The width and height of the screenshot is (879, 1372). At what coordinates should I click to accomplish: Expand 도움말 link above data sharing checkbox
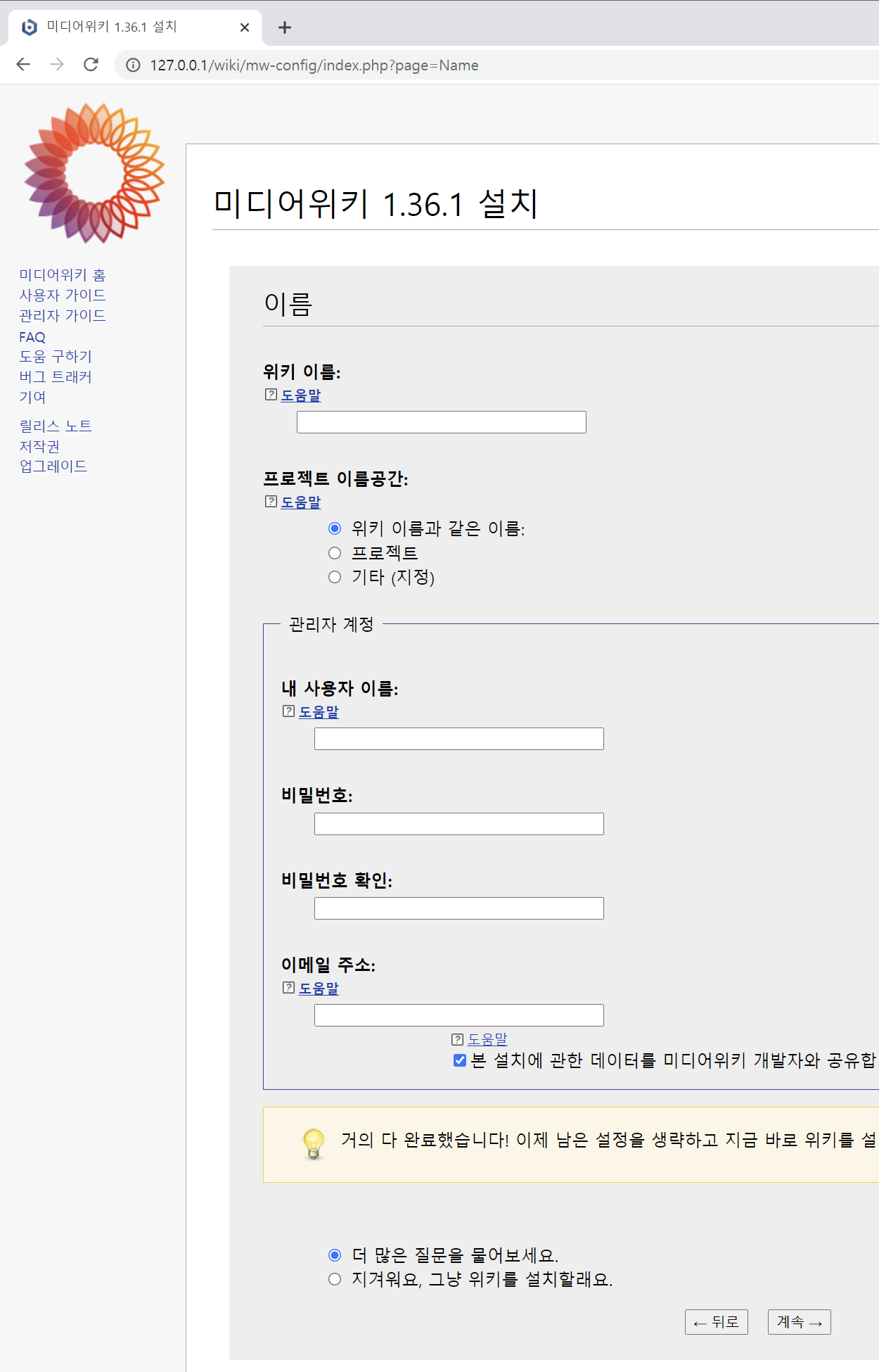pos(487,1039)
